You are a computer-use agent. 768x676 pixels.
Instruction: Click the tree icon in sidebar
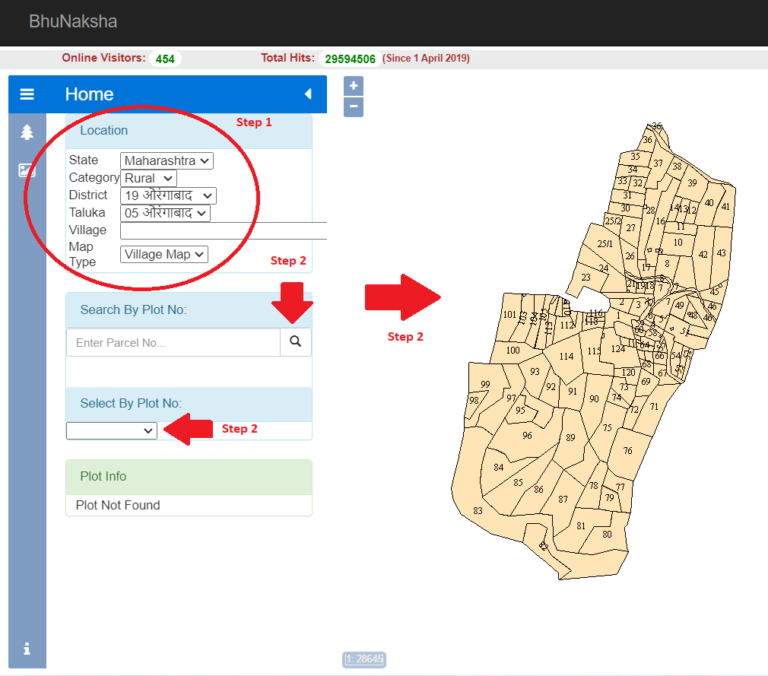click(27, 132)
